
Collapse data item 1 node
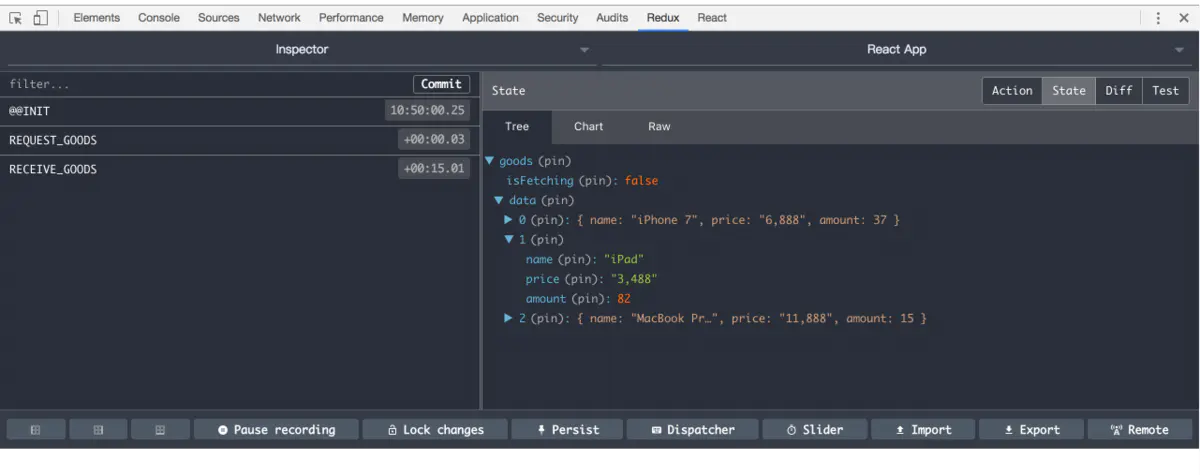coord(509,240)
